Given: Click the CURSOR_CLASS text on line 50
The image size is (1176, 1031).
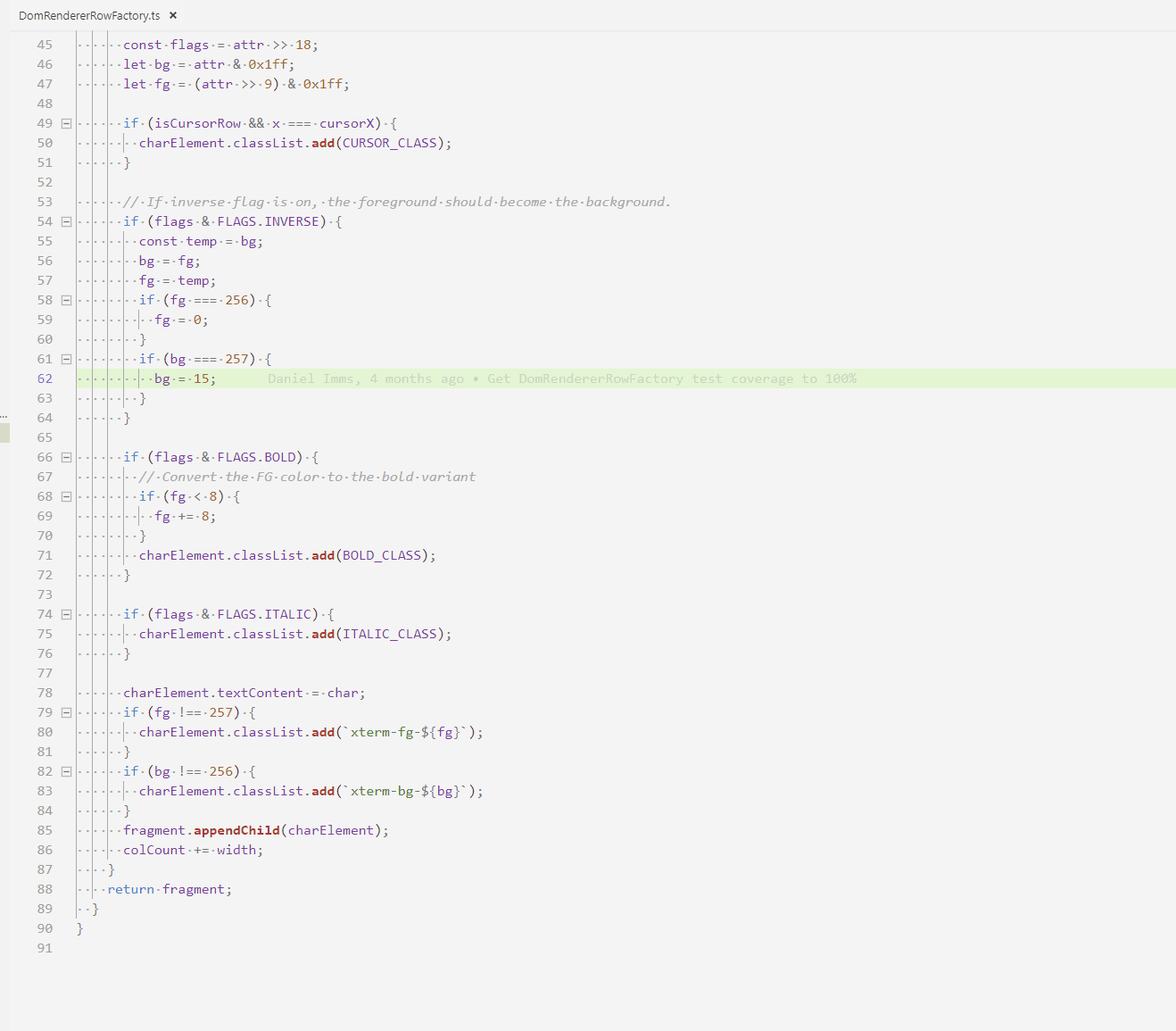Looking at the screenshot, I should pos(390,143).
